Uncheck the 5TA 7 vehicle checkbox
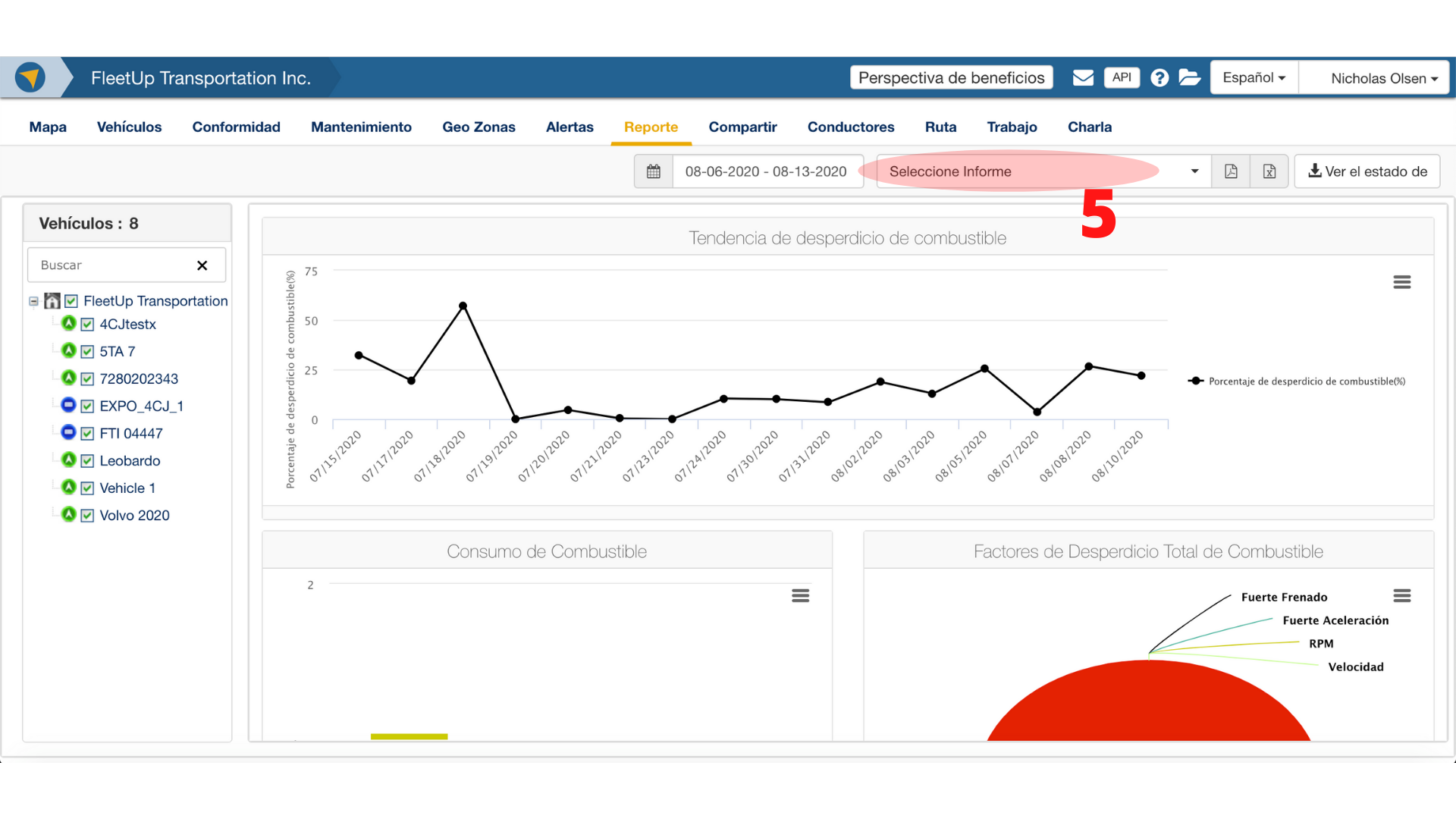Screen dimensions: 1456x819 (87, 352)
